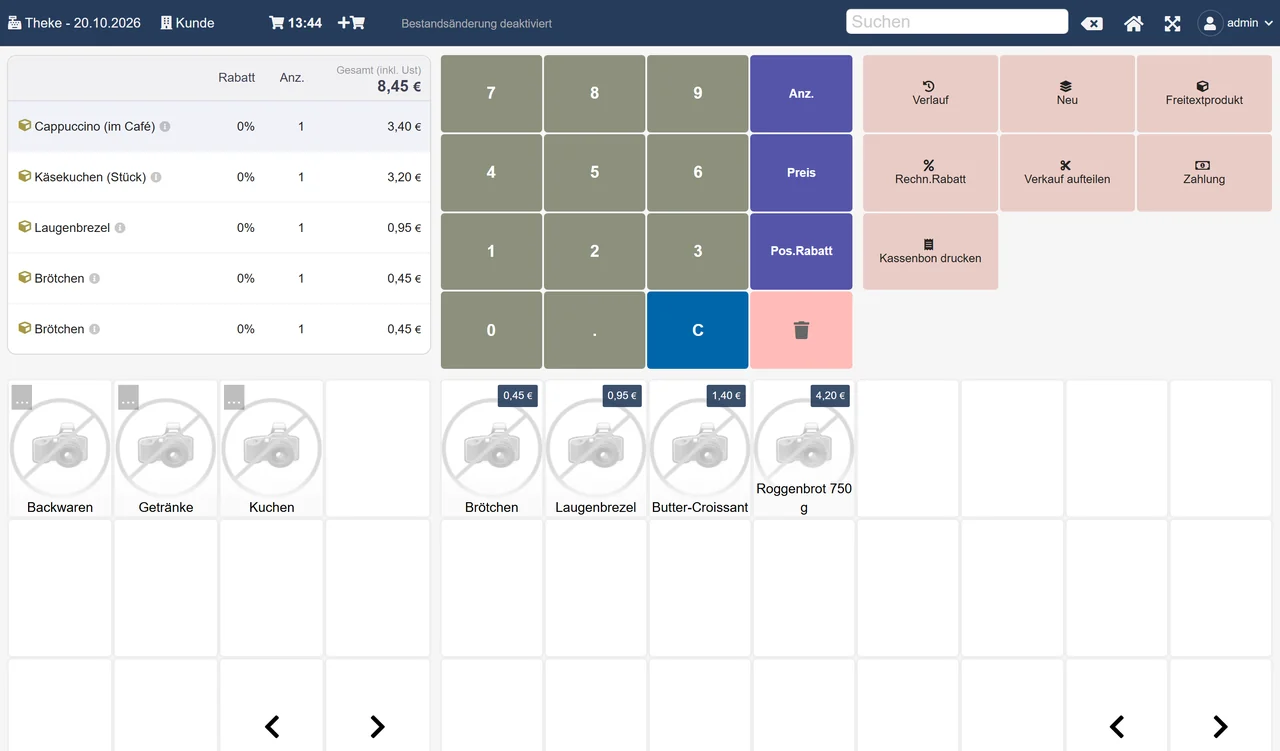Show previous categories page arrow
The image size is (1280, 751).
271,726
